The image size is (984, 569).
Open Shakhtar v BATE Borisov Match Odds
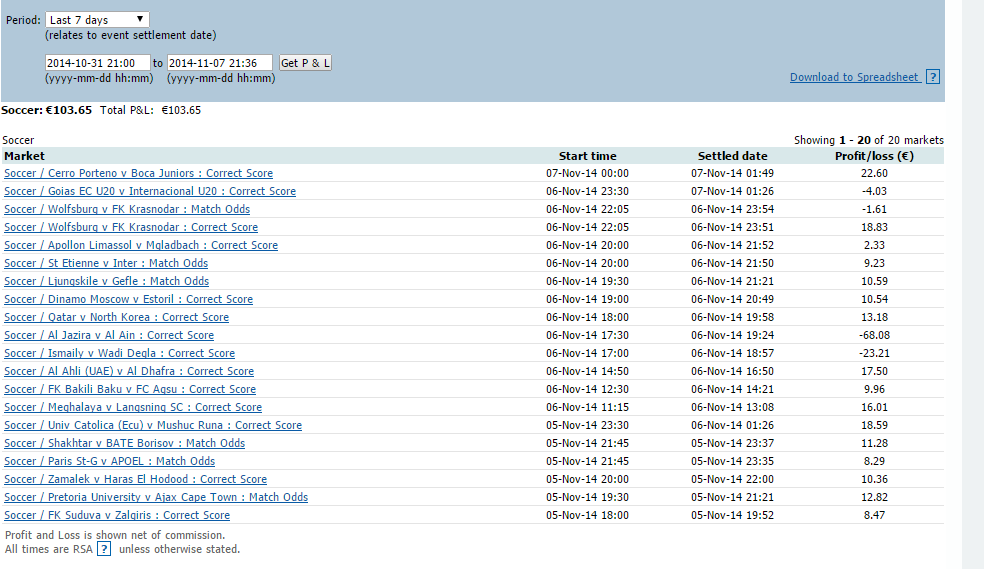coord(124,443)
